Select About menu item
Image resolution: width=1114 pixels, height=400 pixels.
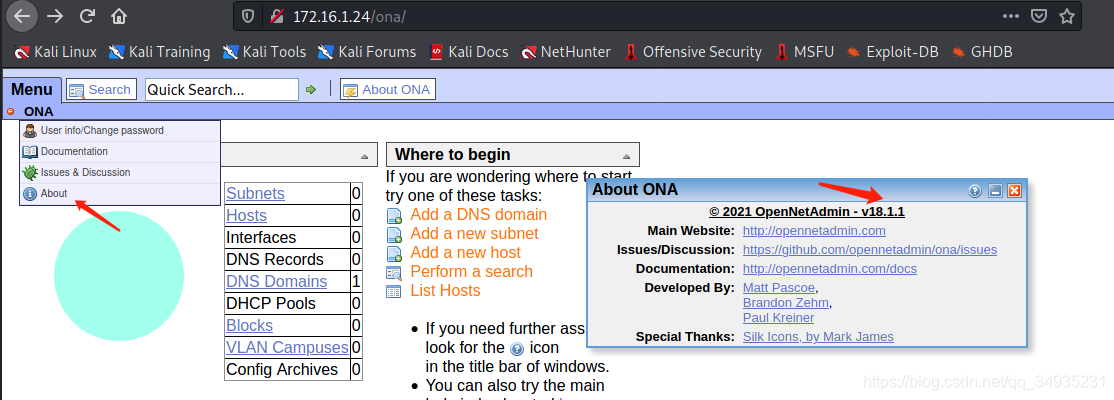120,193
